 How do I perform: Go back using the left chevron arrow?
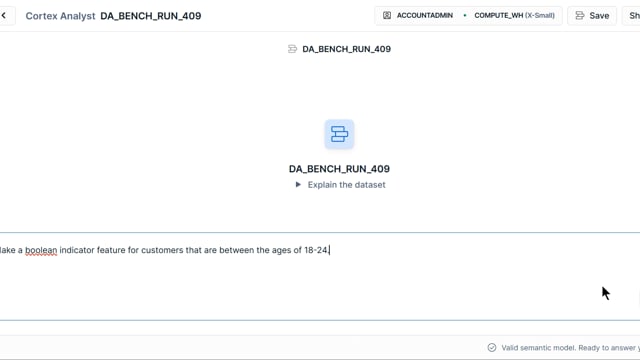tap(4, 16)
